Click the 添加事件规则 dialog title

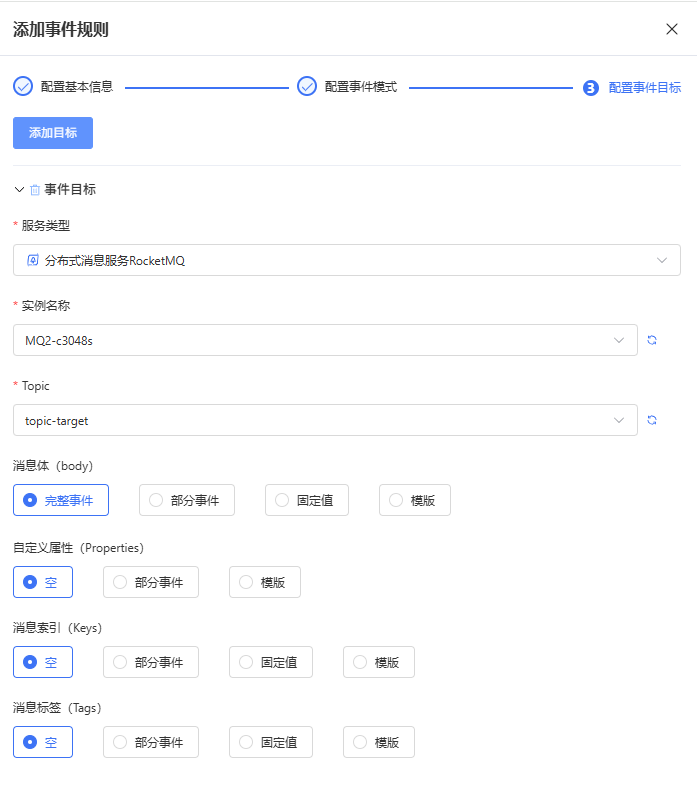[60, 29]
